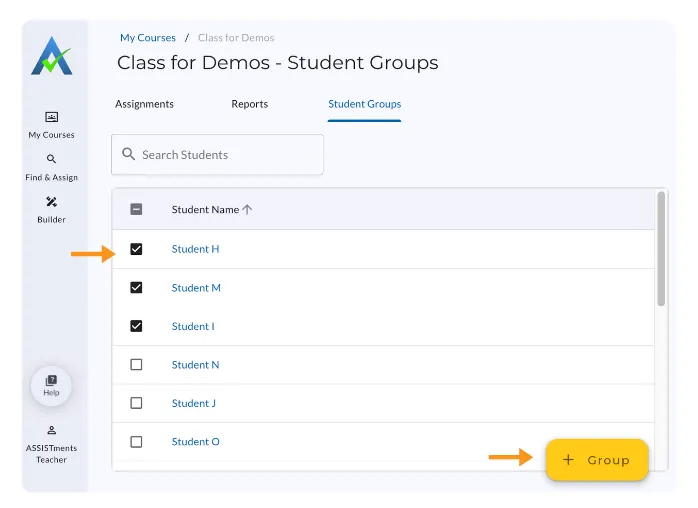Toggle the select-all header checkbox
This screenshot has width=698, height=508.
pyautogui.click(x=136, y=209)
